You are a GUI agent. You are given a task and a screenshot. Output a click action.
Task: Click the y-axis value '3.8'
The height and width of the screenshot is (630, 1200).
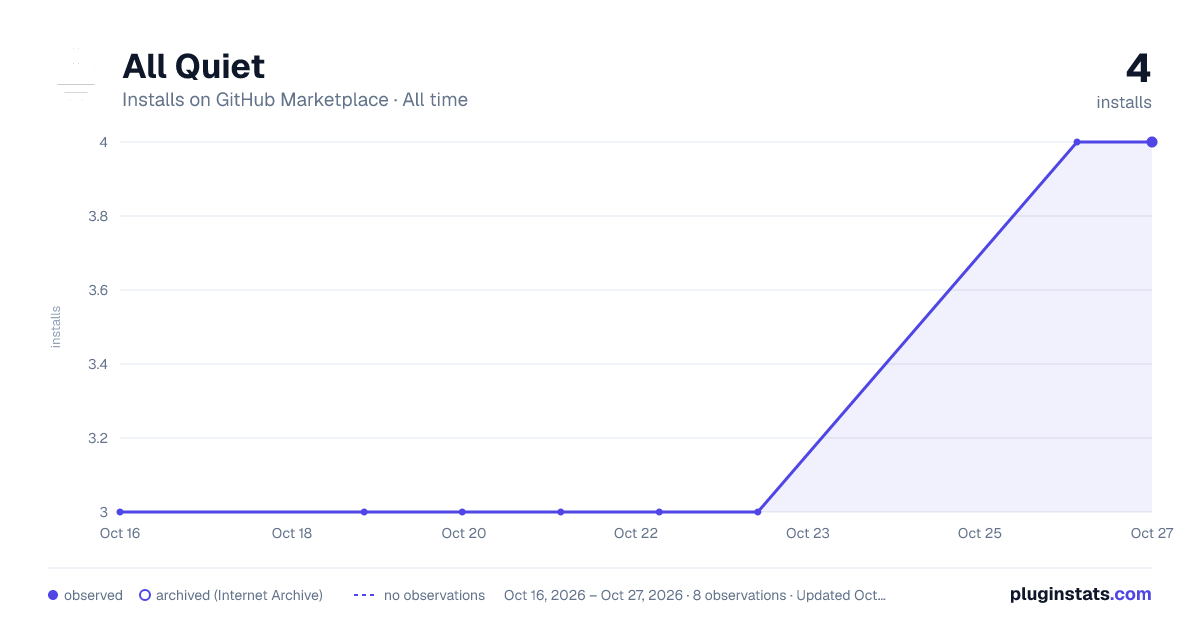click(x=98, y=216)
